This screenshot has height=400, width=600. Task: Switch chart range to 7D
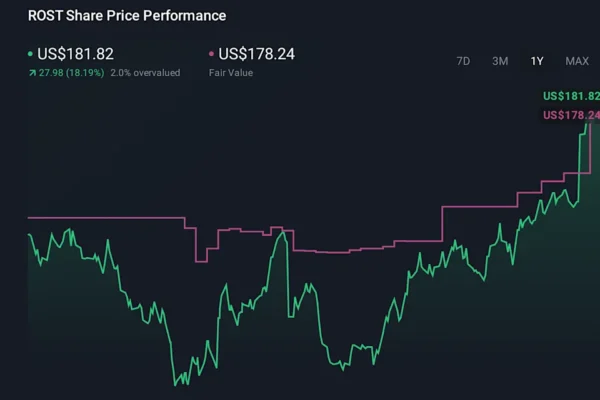[463, 61]
